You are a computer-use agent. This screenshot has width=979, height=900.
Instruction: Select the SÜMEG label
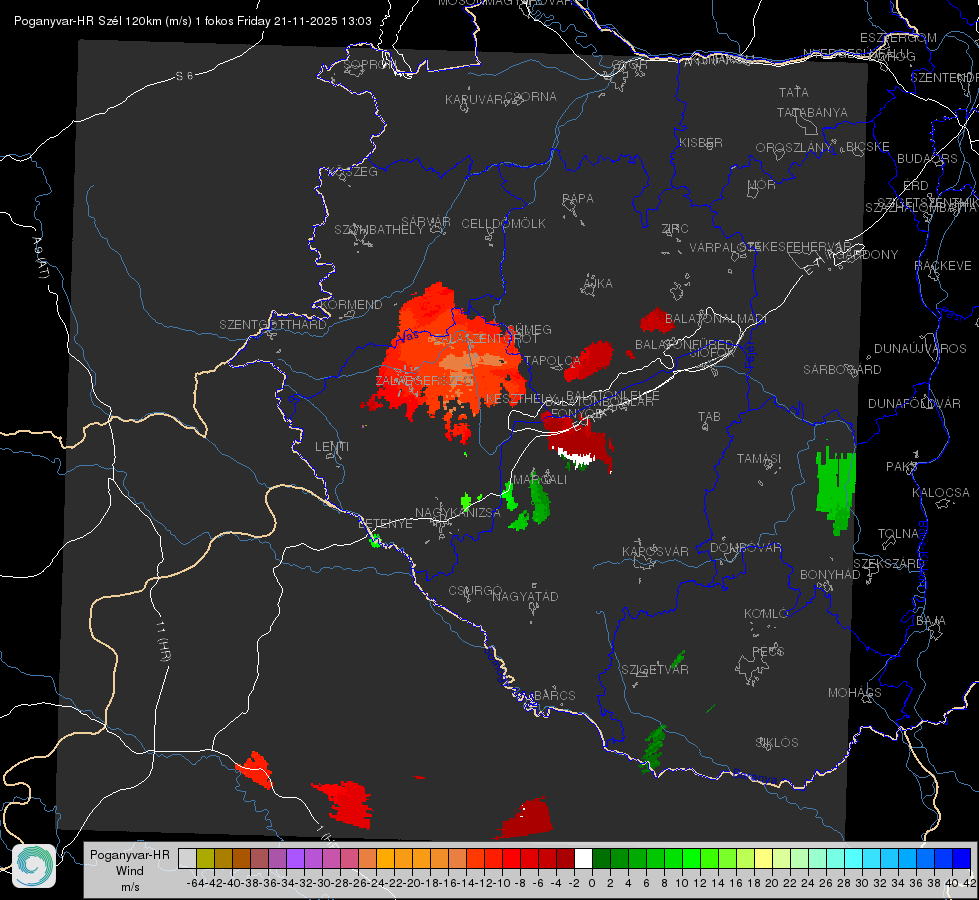529,330
